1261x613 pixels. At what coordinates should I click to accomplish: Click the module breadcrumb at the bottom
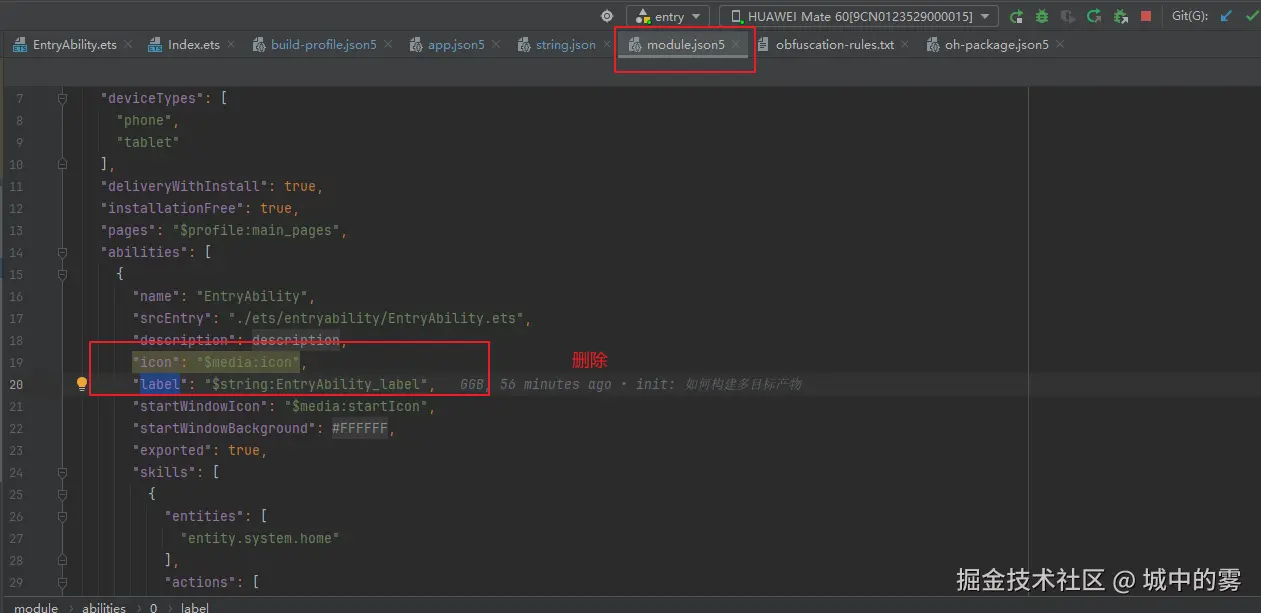36,607
